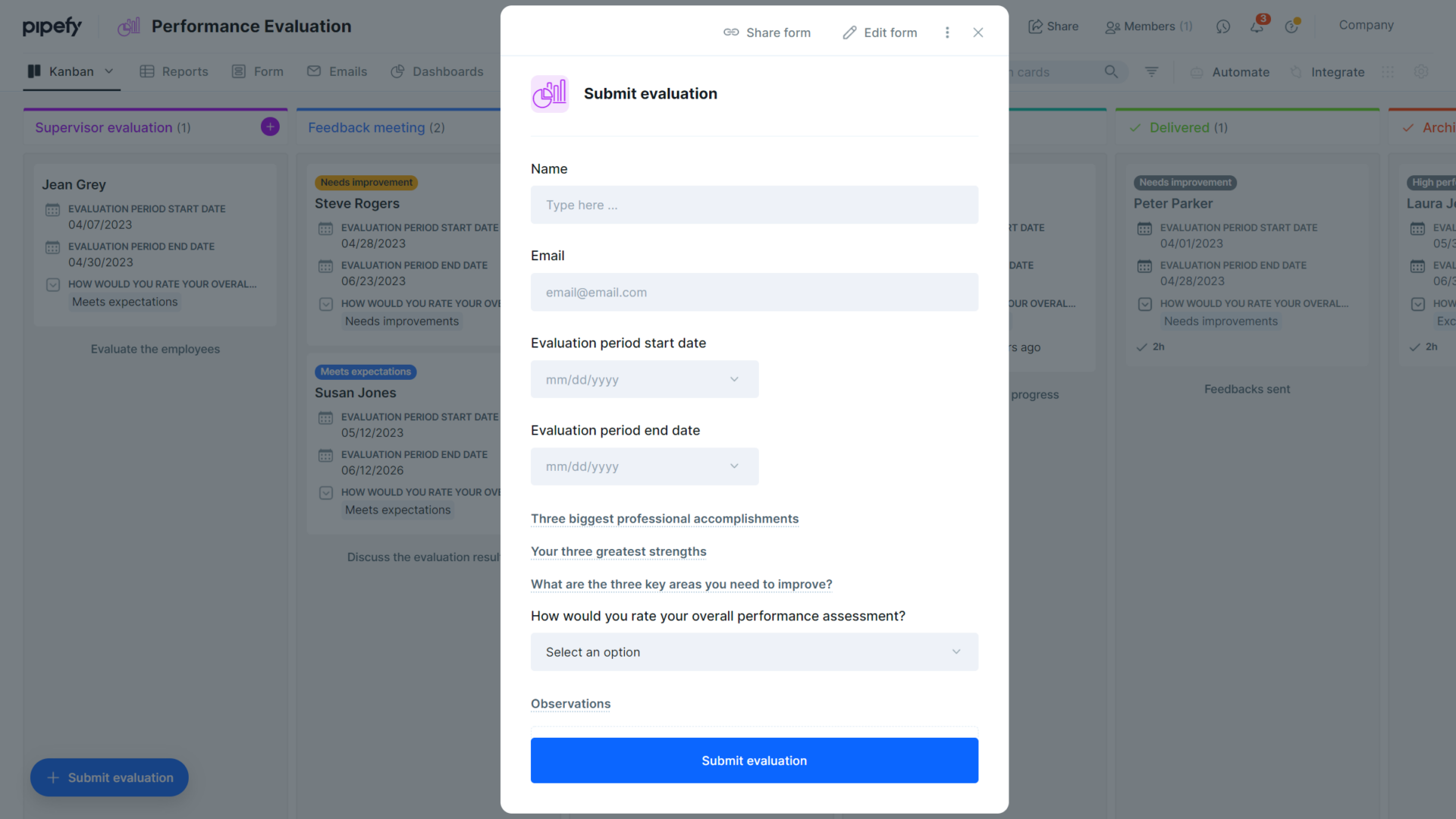Click the Share form link icon
Viewport: 1456px width, 819px height.
coord(731,33)
